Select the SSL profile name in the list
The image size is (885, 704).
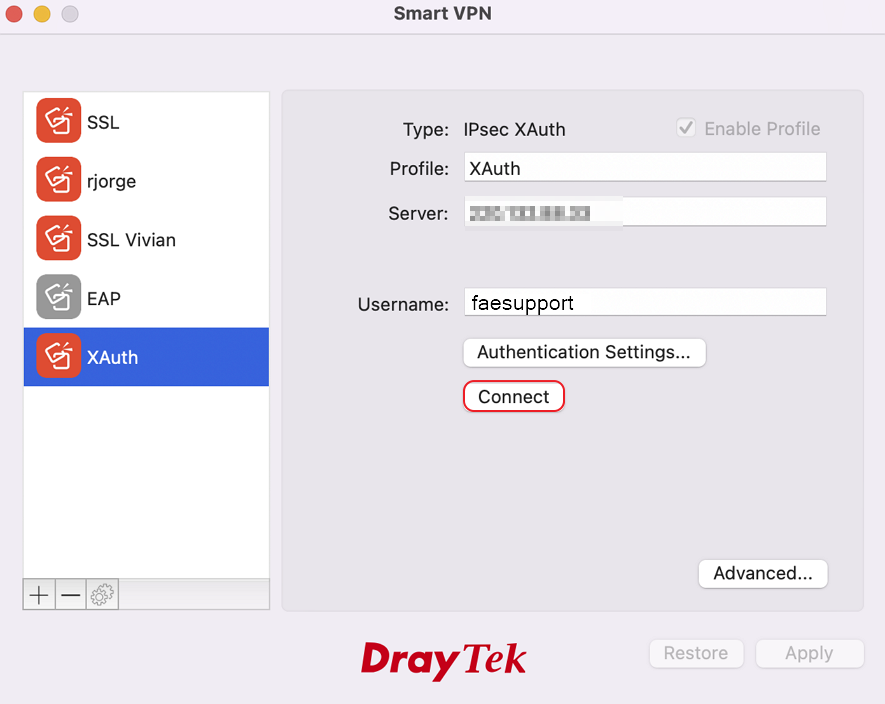coord(103,123)
